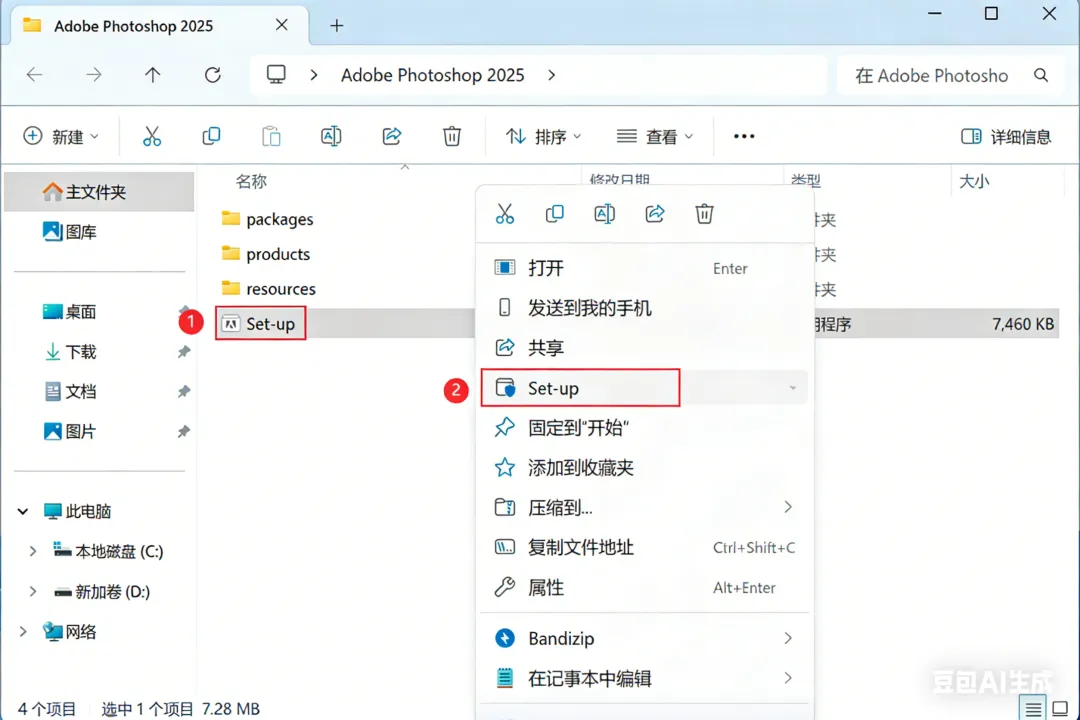Screen dimensions: 1080x720
Task: Expand the 本地磁盘 (C:) node
Action: point(32,551)
